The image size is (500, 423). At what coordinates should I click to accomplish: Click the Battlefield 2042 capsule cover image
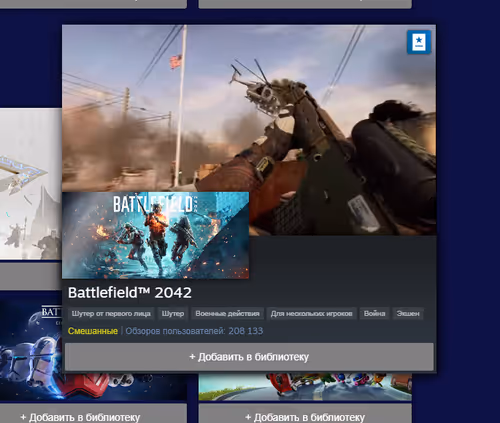[x=155, y=235]
